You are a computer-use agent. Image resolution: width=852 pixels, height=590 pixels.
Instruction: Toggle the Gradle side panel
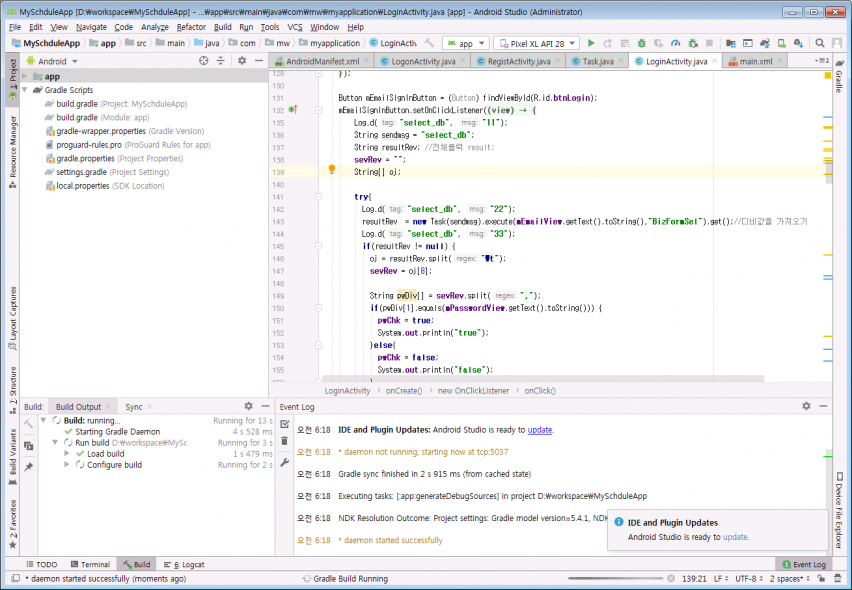coord(839,76)
